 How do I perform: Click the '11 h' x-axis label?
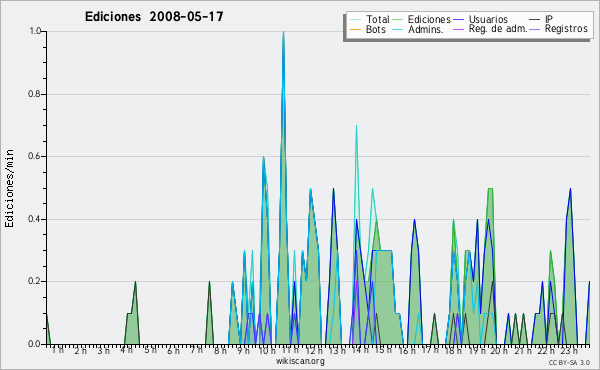pyautogui.click(x=290, y=350)
